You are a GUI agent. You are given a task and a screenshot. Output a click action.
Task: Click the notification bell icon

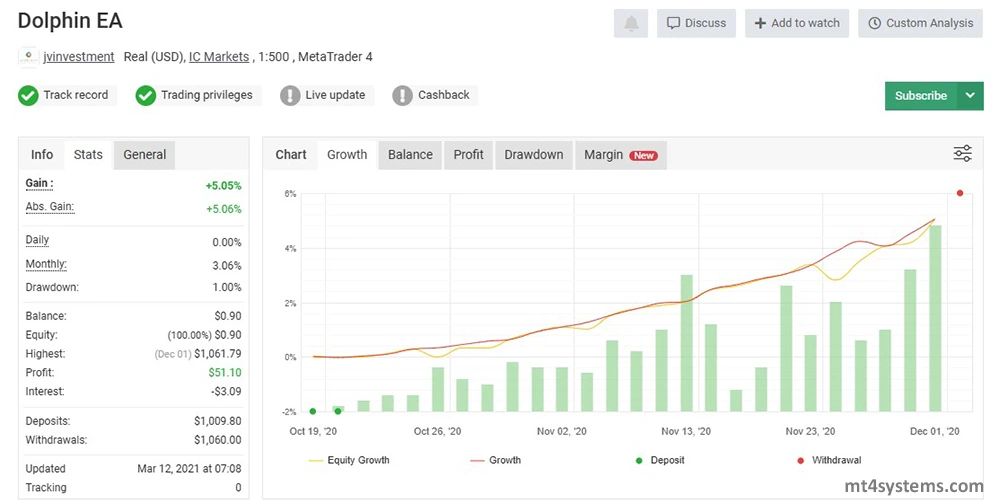pyautogui.click(x=631, y=23)
